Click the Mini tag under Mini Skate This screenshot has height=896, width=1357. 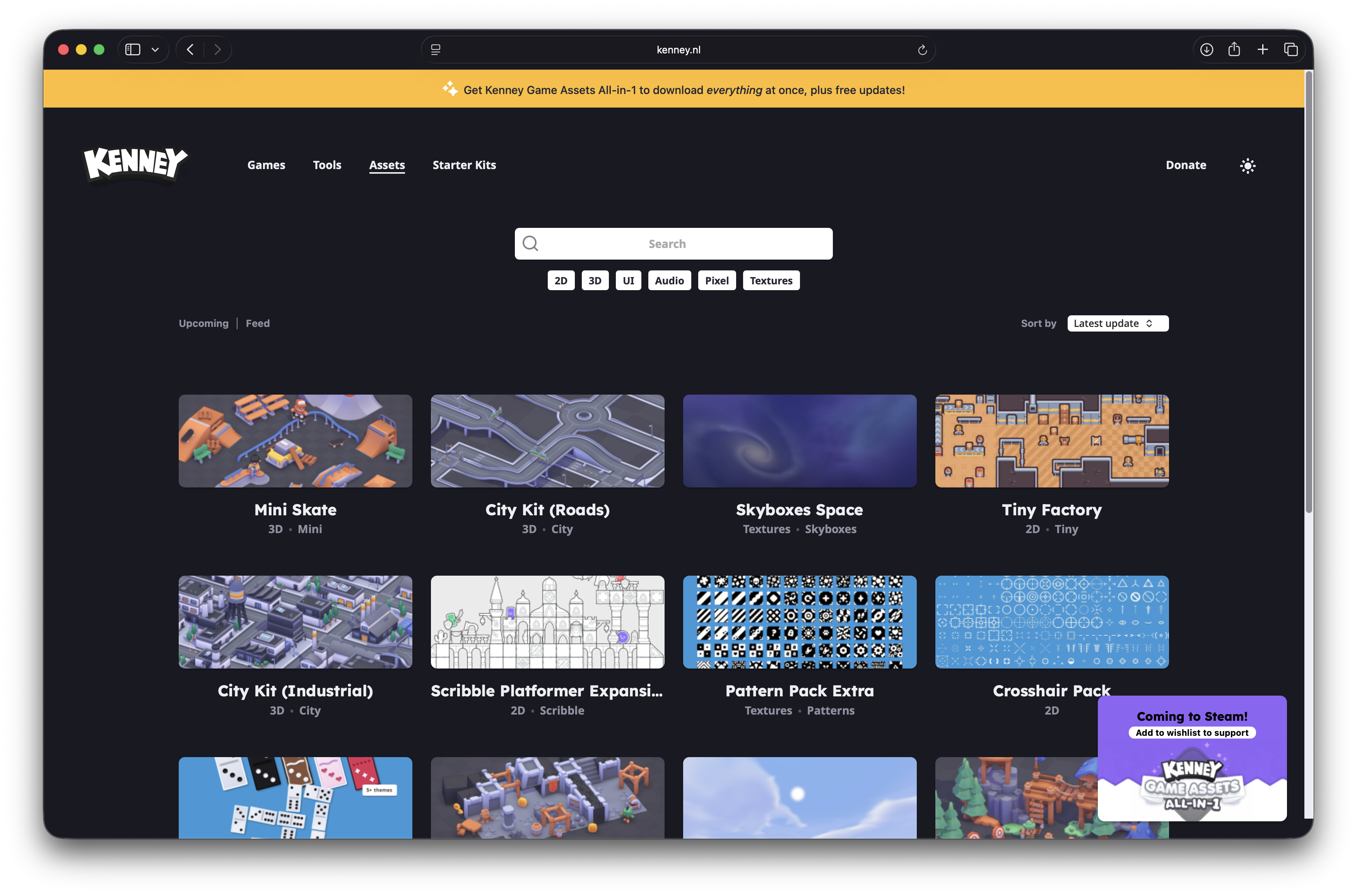(310, 529)
